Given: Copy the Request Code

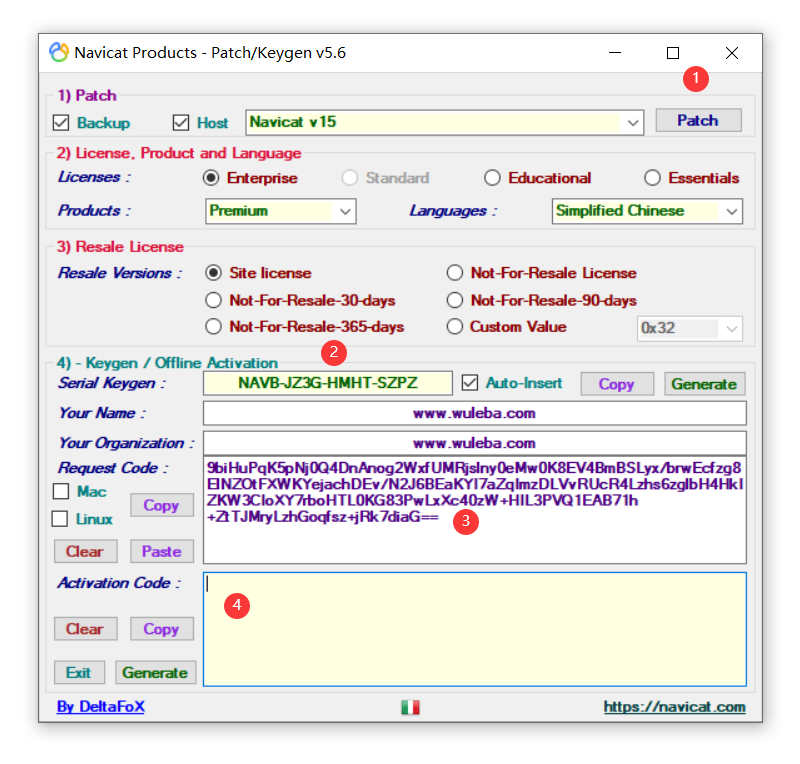Looking at the screenshot, I should (161, 505).
